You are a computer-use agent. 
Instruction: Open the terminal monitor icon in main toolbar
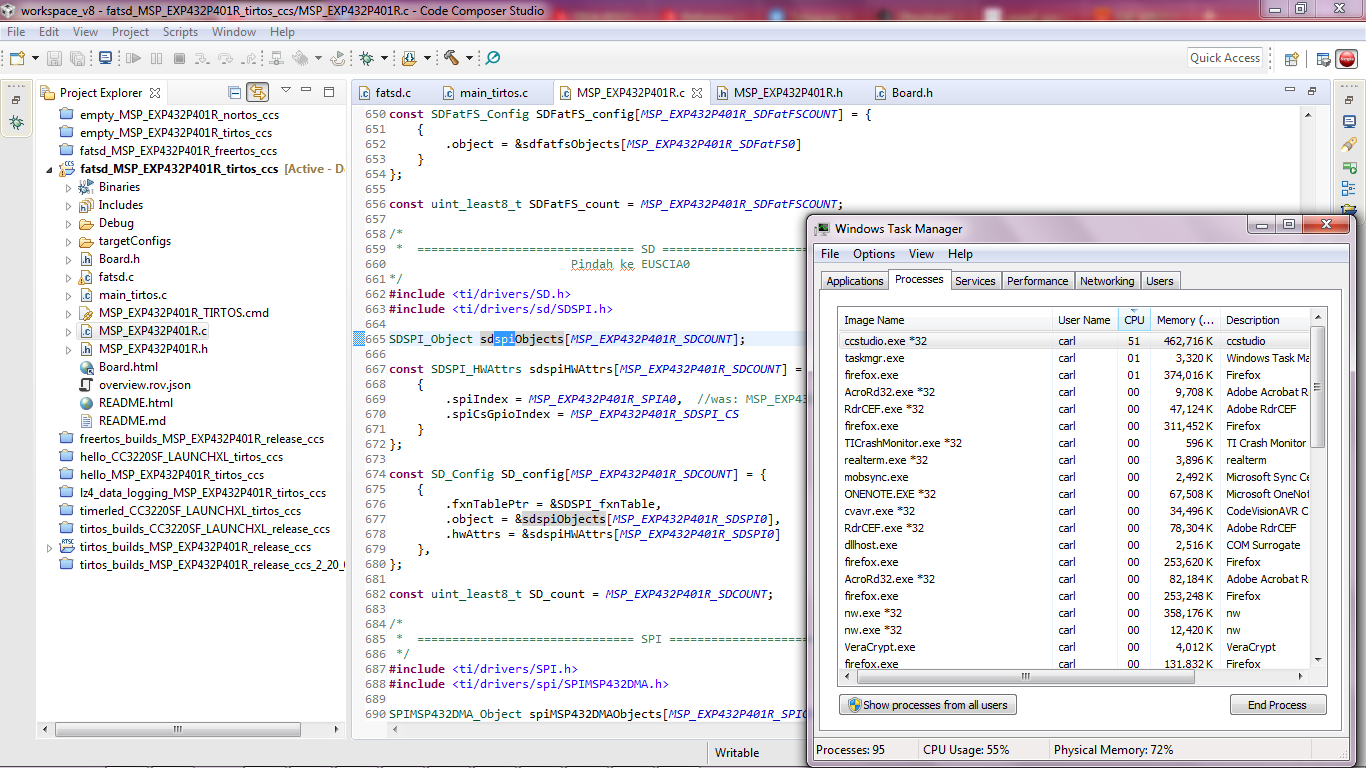tap(105, 58)
